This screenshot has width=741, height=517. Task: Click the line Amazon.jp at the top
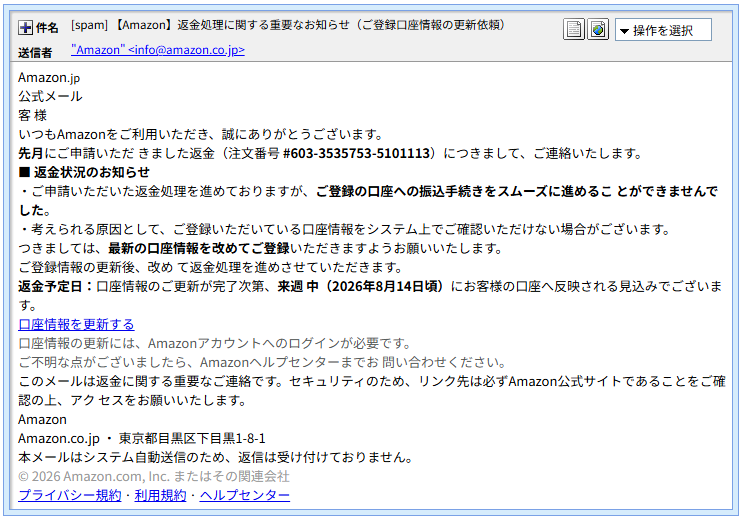pyautogui.click(x=49, y=78)
